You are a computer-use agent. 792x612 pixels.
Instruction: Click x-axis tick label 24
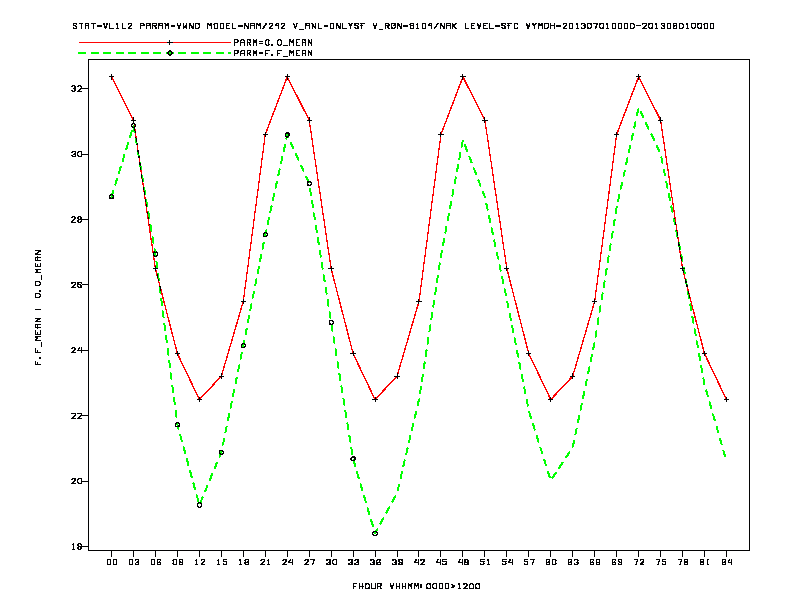(287, 562)
